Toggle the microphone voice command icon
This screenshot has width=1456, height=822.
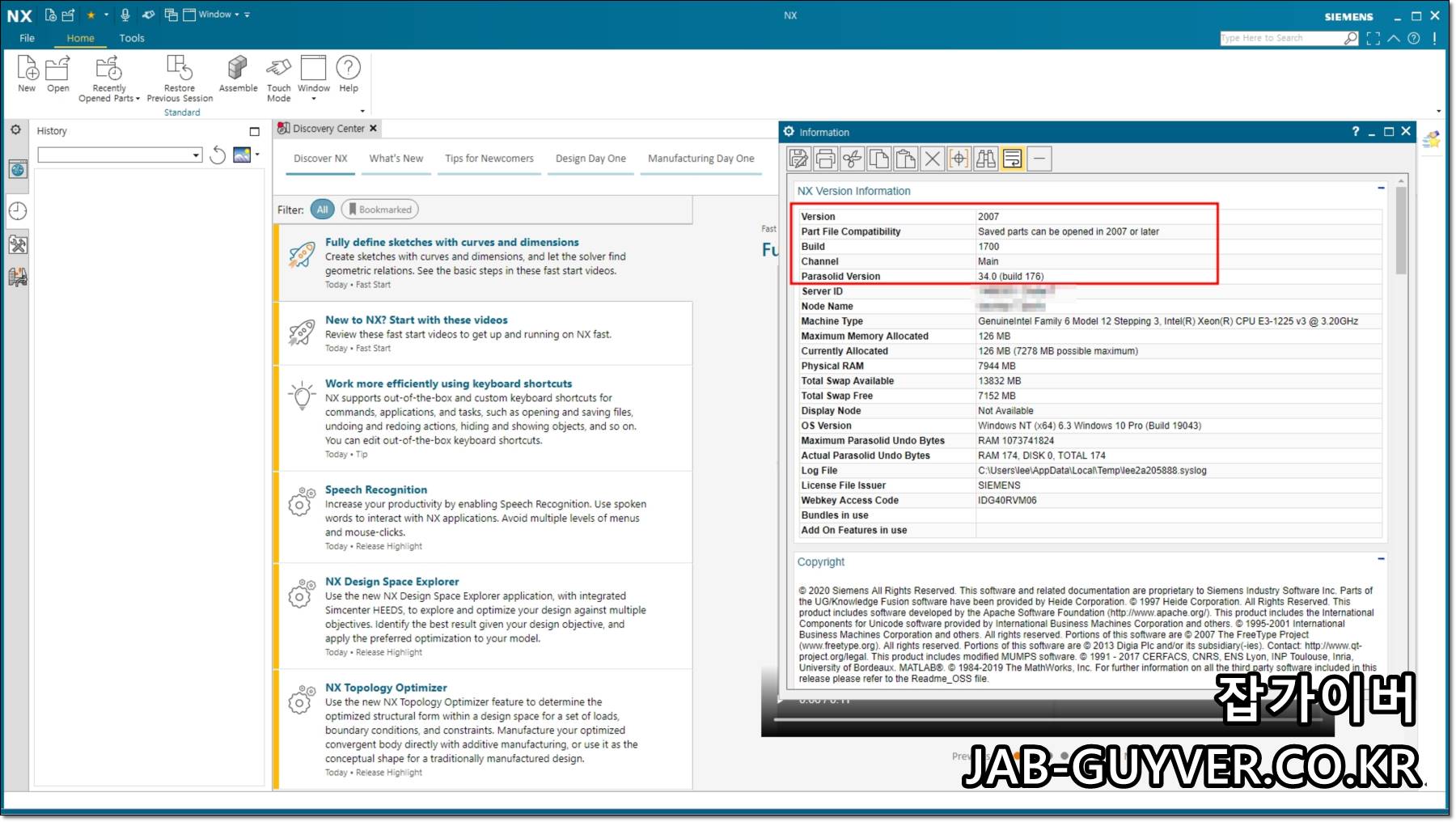125,15
